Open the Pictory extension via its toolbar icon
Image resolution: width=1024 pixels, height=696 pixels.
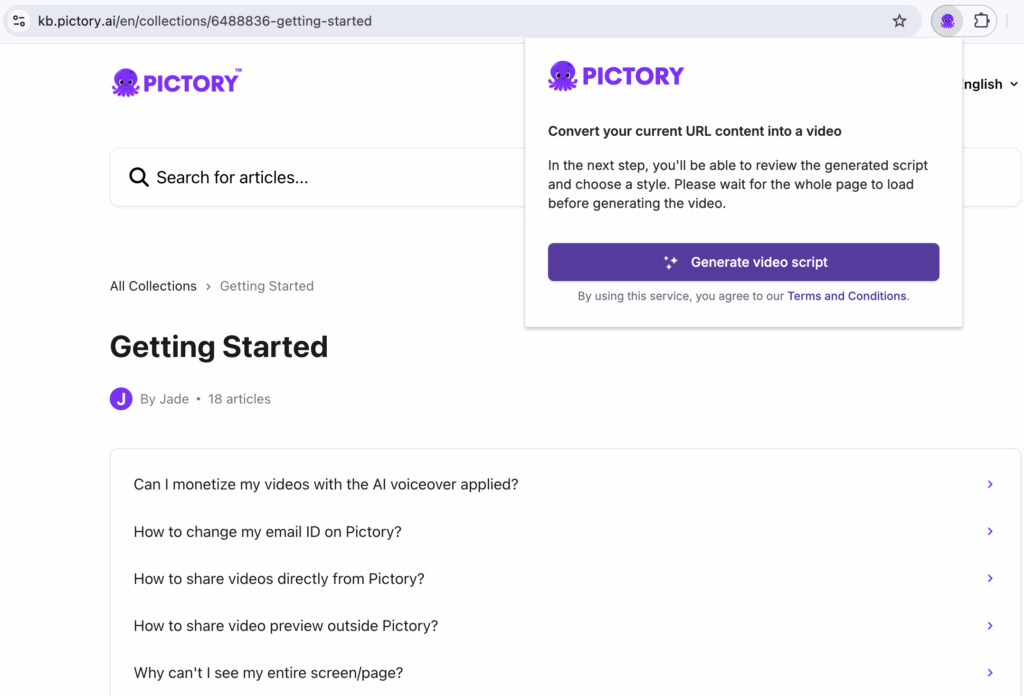click(x=946, y=20)
